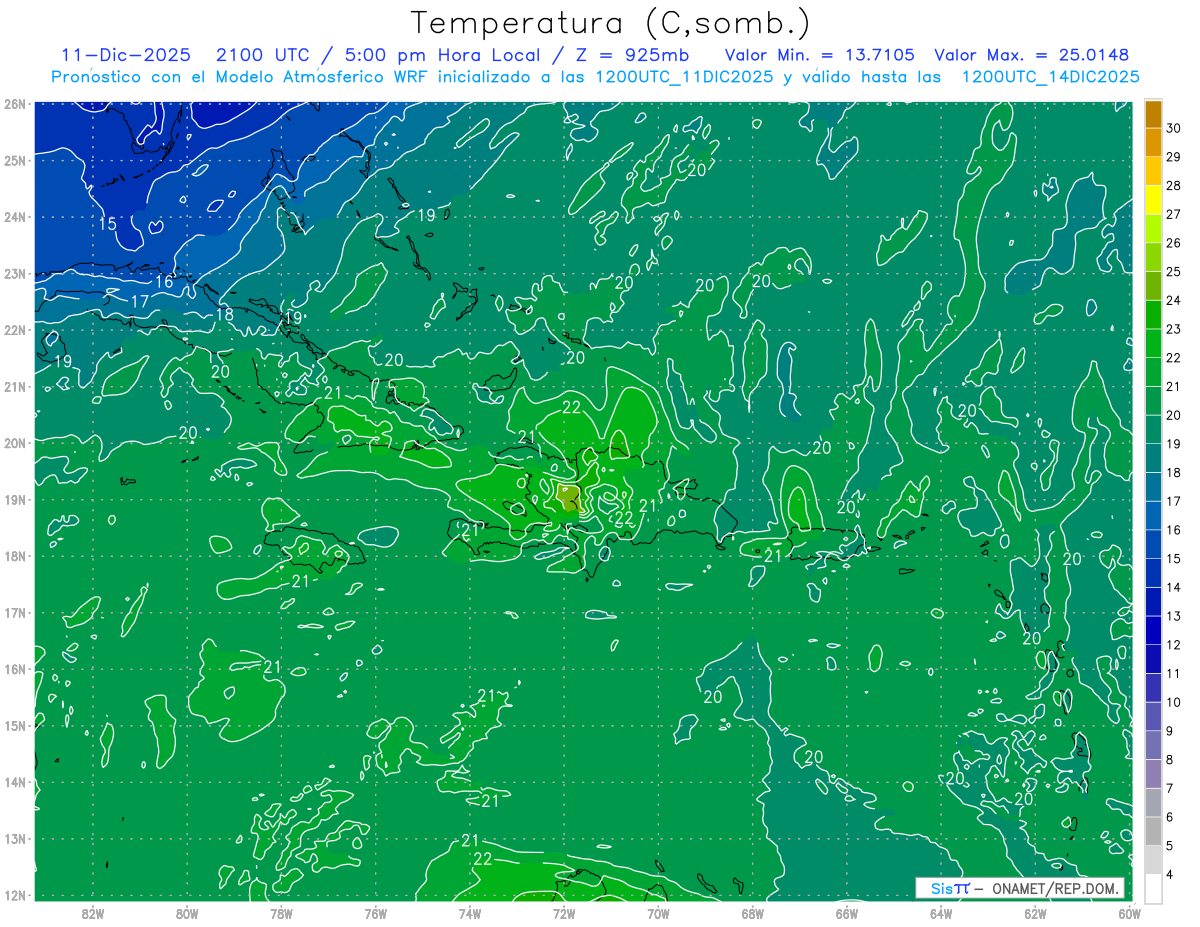This screenshot has height=927, width=1200.
Task: Click the 'Valor Max. = 25.0148' text
Action: (1031, 55)
